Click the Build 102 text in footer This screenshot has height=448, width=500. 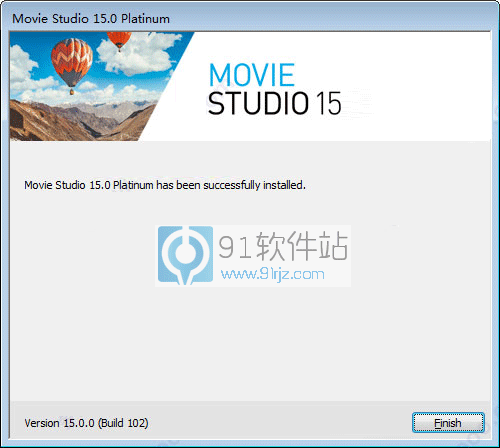point(123,423)
